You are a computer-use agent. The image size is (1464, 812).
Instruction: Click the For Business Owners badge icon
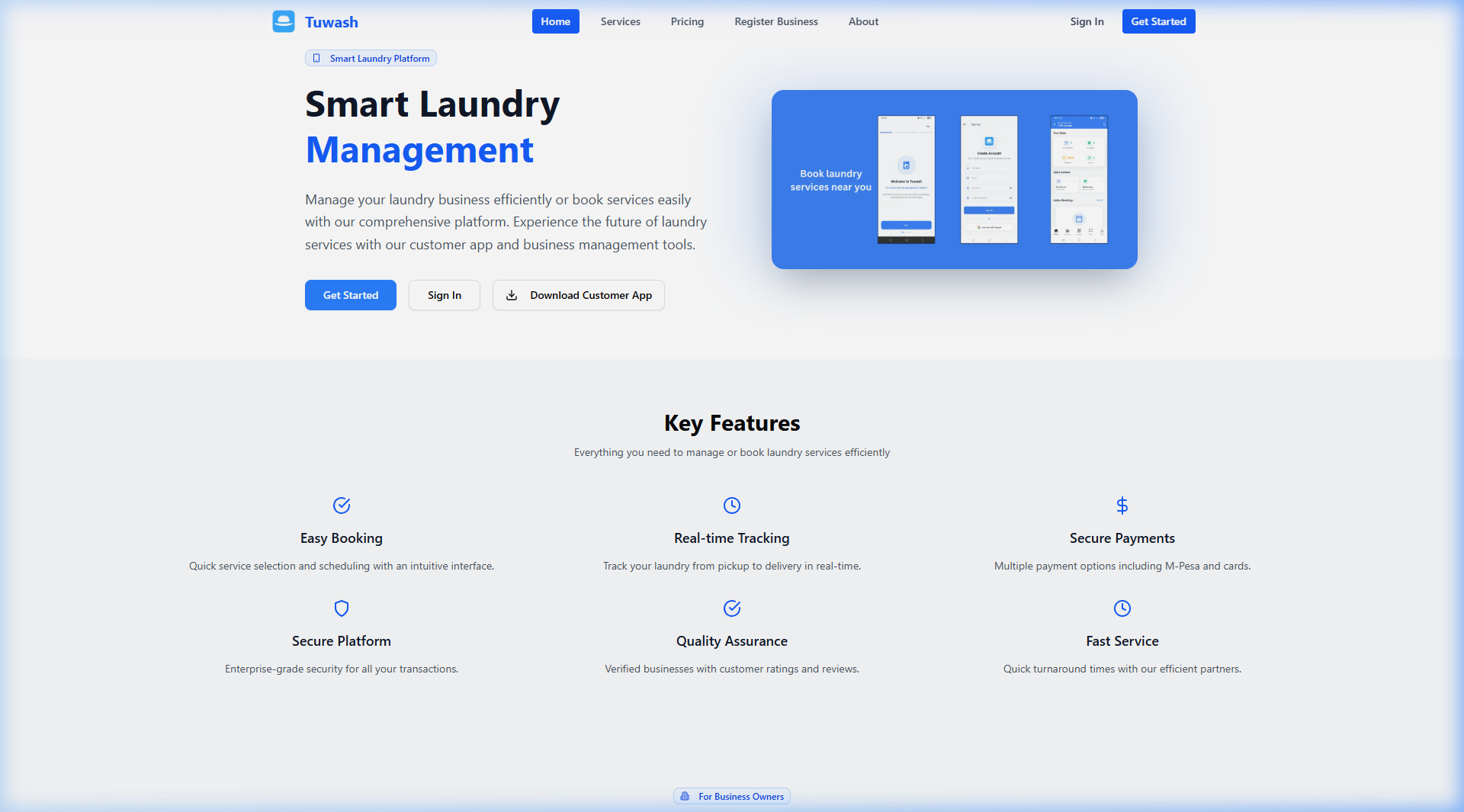pos(685,796)
